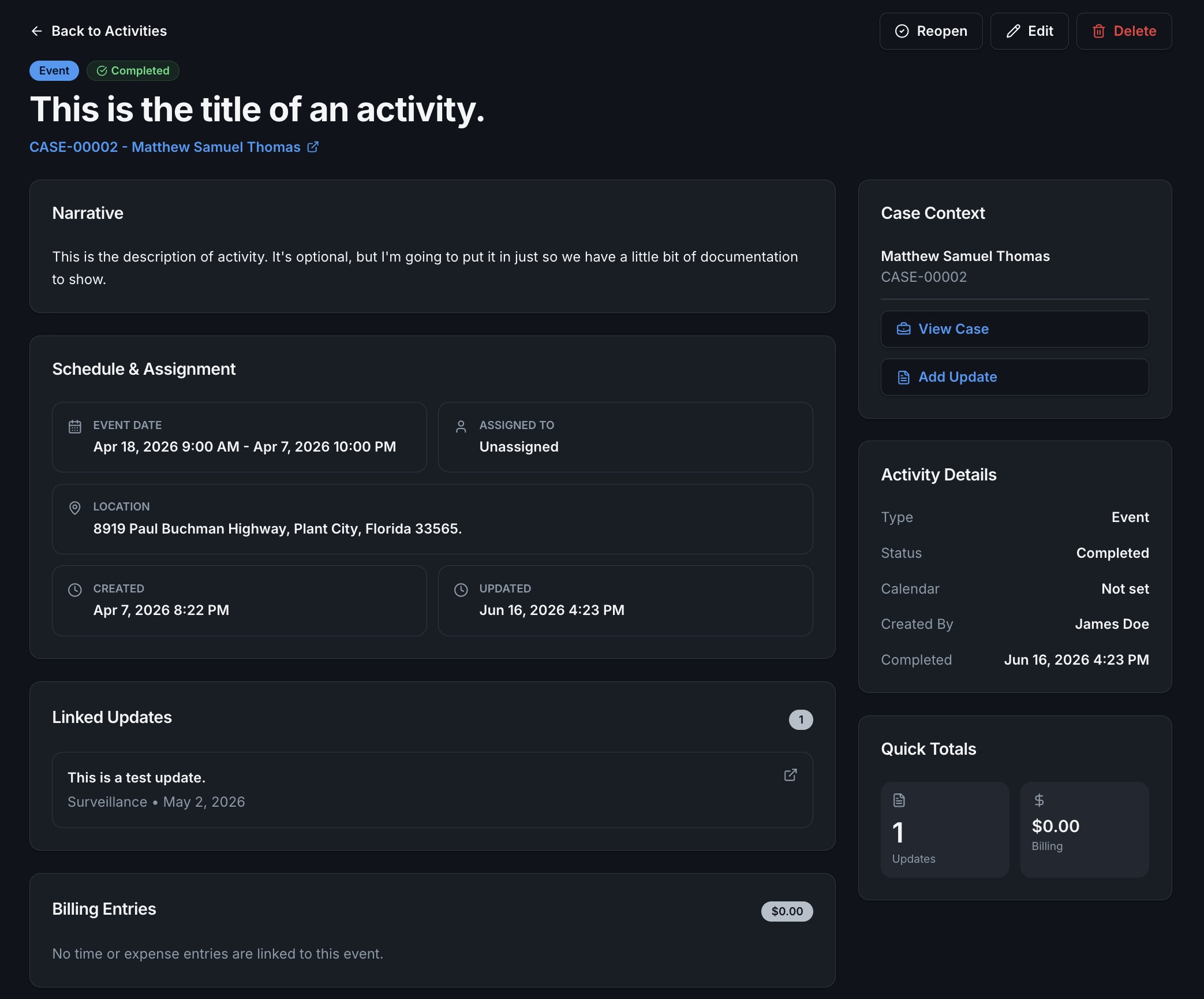Image resolution: width=1204 pixels, height=999 pixels.
Task: Open the linked update external link icon
Action: (x=790, y=775)
